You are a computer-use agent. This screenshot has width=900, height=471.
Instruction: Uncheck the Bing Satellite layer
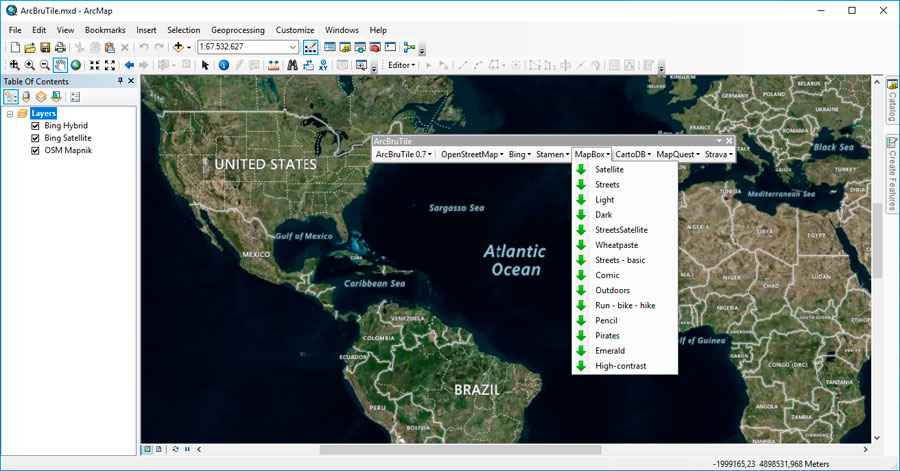pyautogui.click(x=35, y=138)
